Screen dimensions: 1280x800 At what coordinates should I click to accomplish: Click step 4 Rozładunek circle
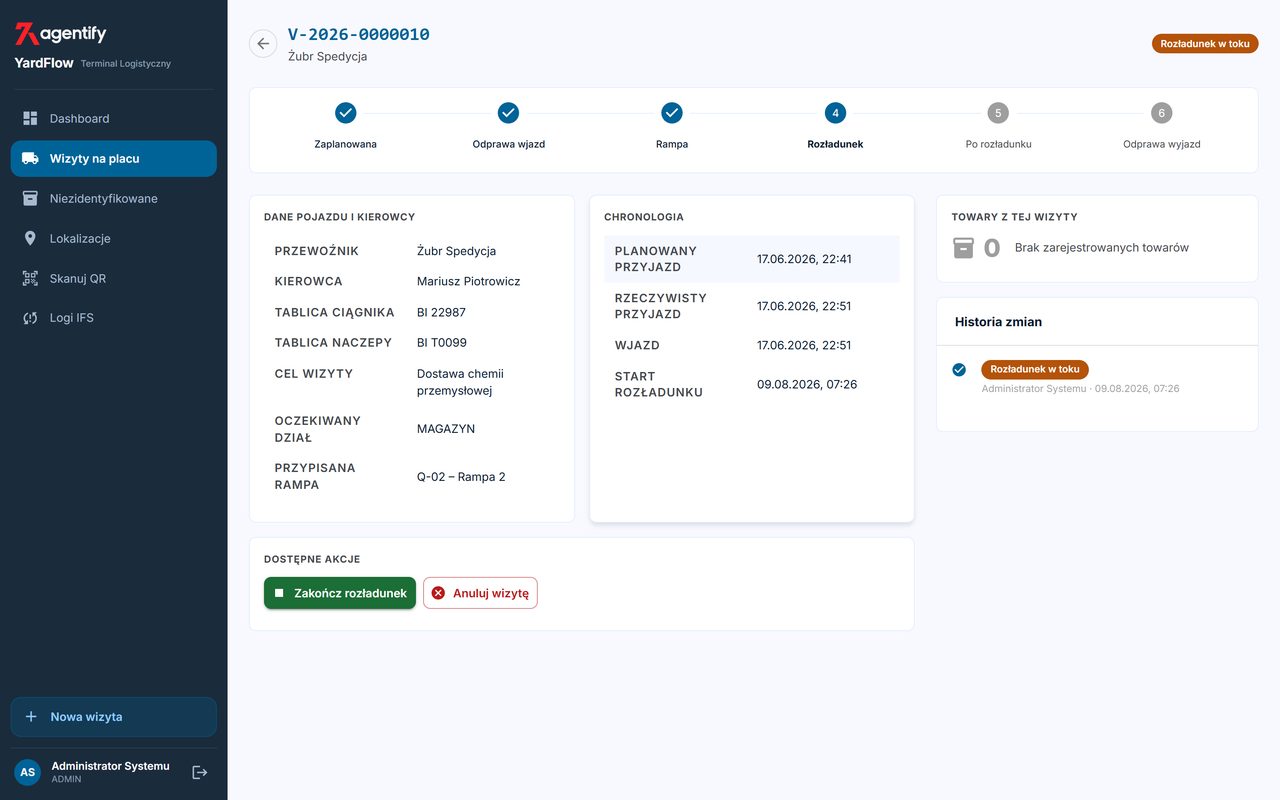point(835,113)
